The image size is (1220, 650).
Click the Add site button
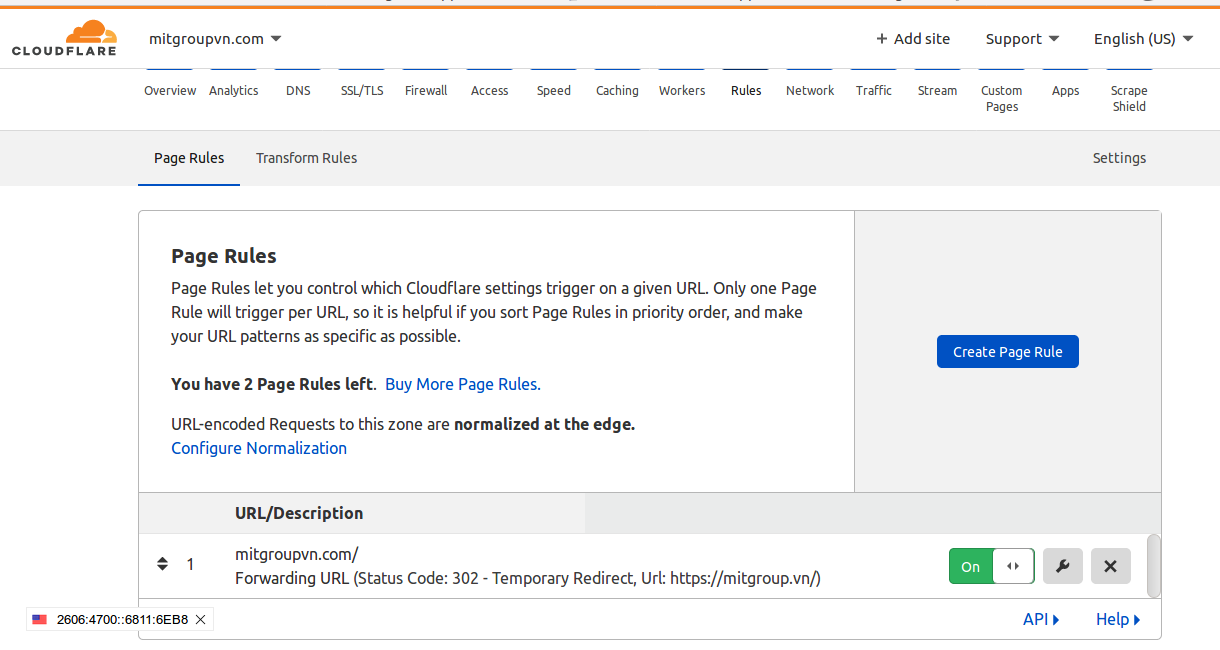tap(913, 39)
